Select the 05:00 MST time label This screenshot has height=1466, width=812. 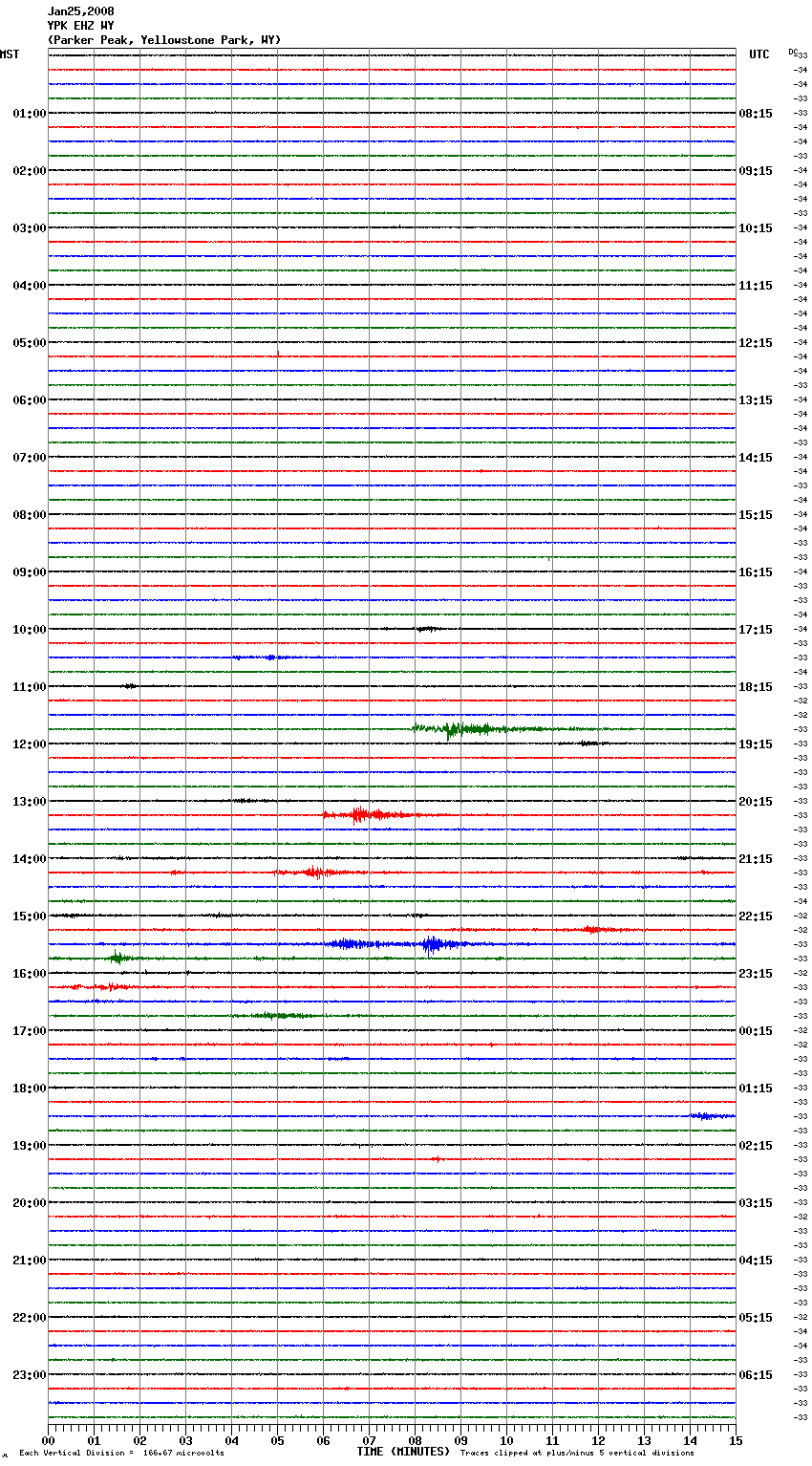click(x=29, y=343)
